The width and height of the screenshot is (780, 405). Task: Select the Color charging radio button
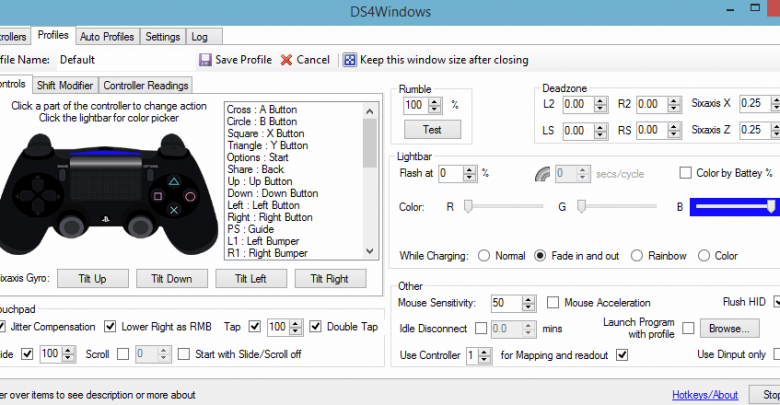(703, 256)
